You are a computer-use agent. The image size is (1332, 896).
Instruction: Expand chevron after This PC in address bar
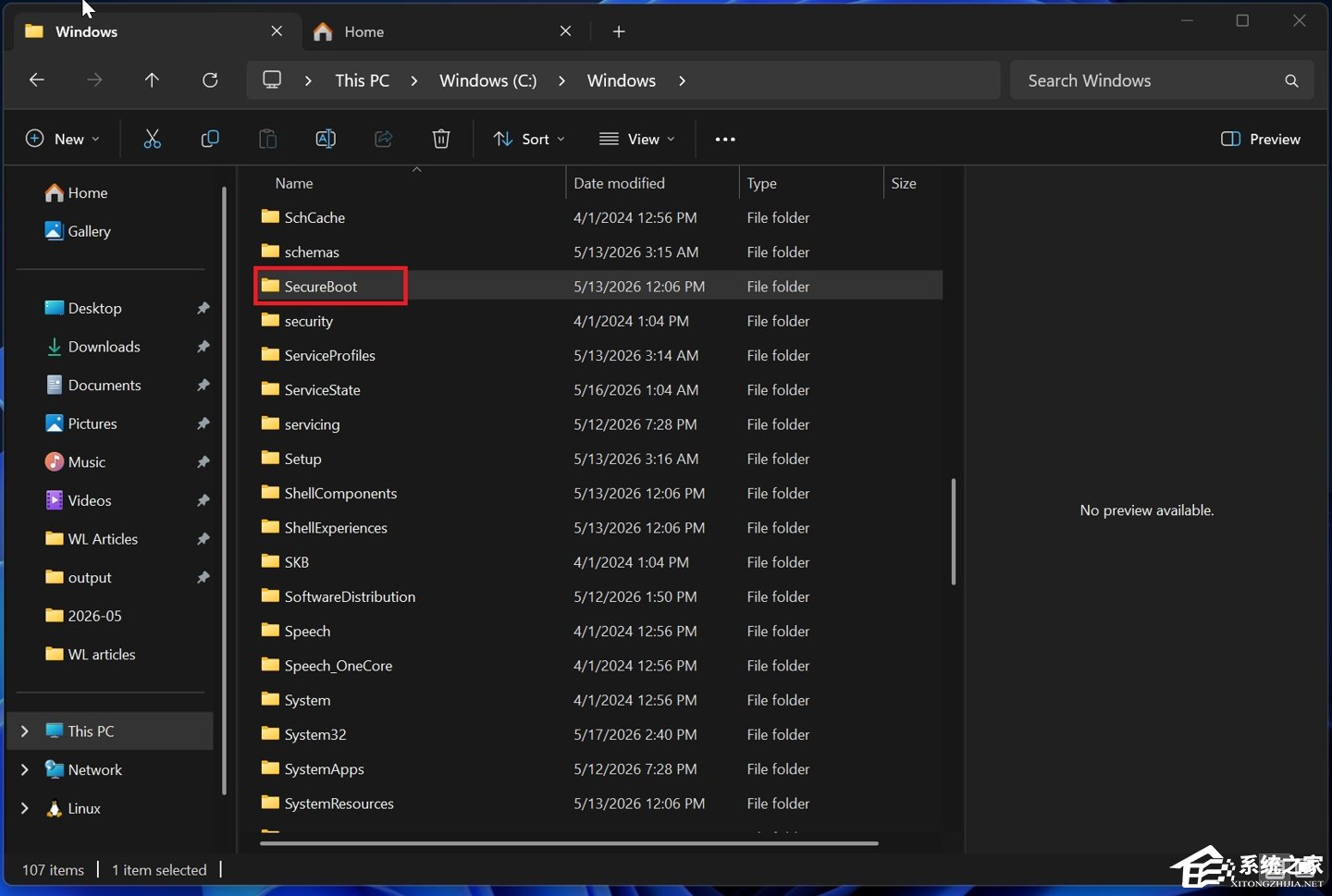point(414,80)
